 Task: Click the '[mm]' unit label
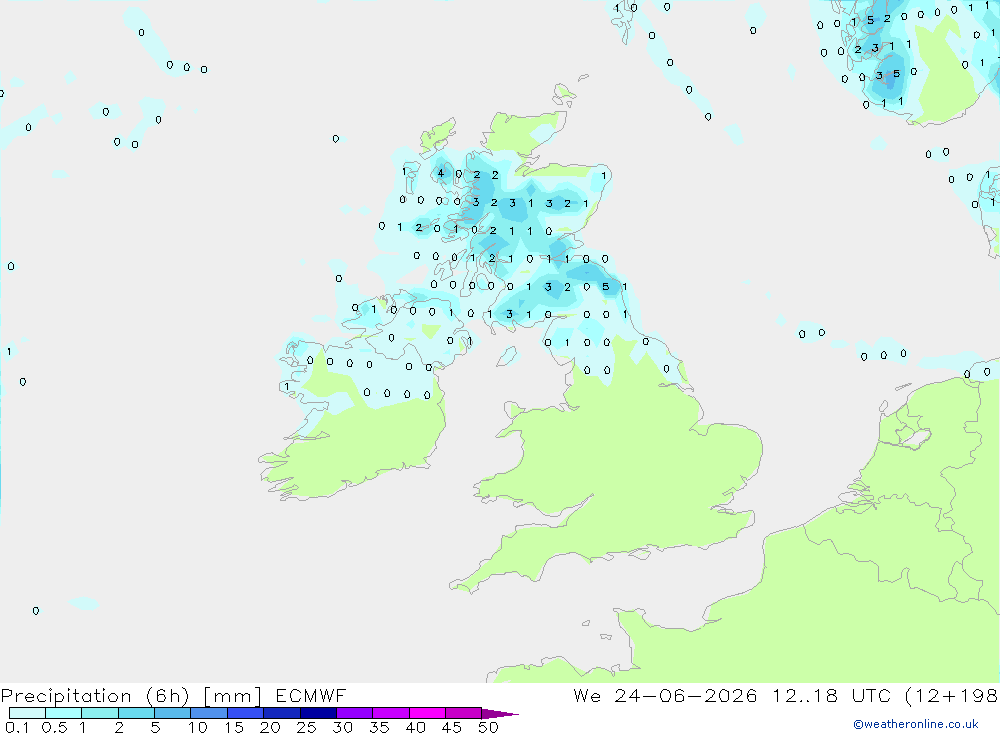pos(232,696)
